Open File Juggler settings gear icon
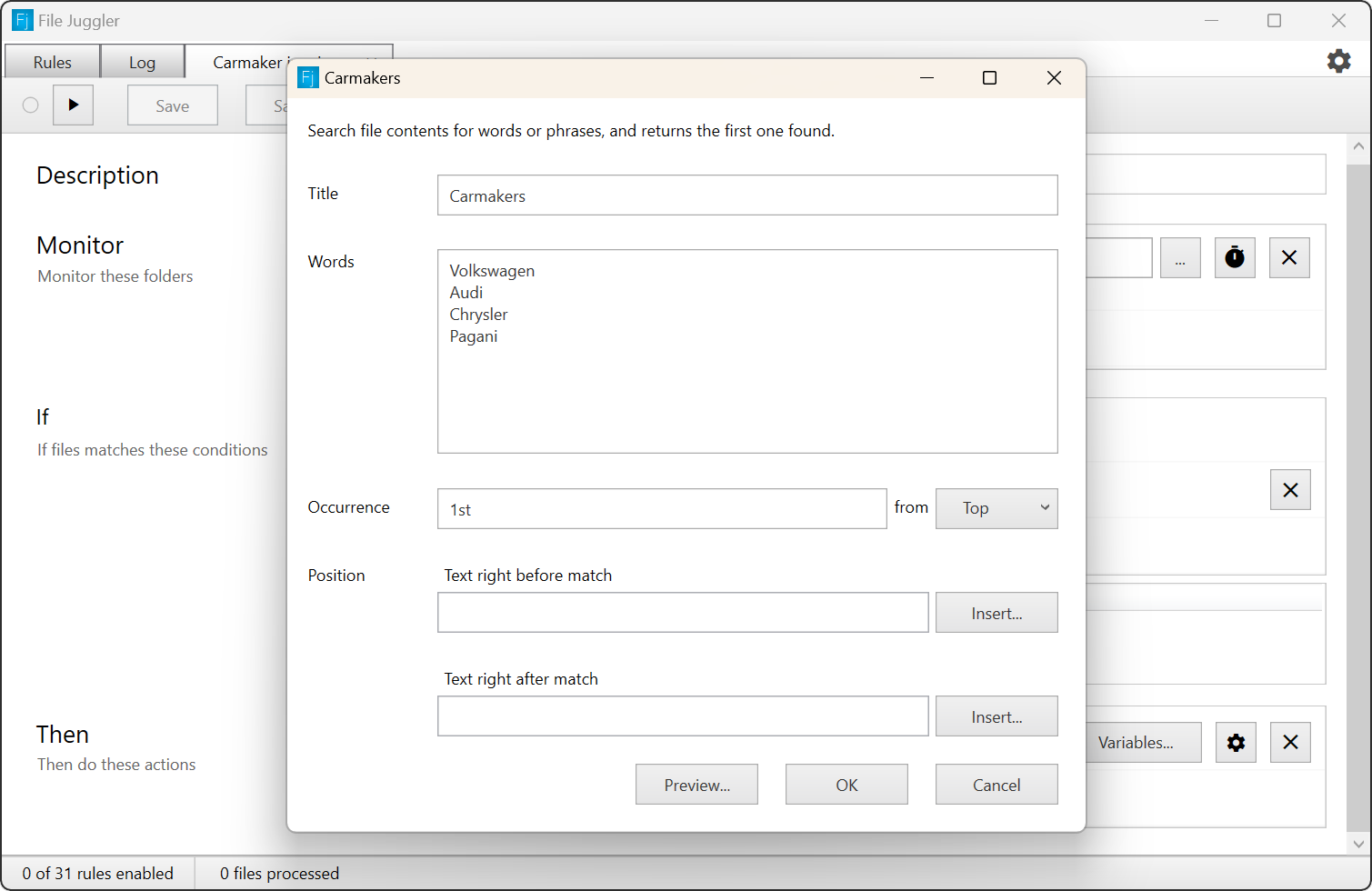 click(1338, 61)
